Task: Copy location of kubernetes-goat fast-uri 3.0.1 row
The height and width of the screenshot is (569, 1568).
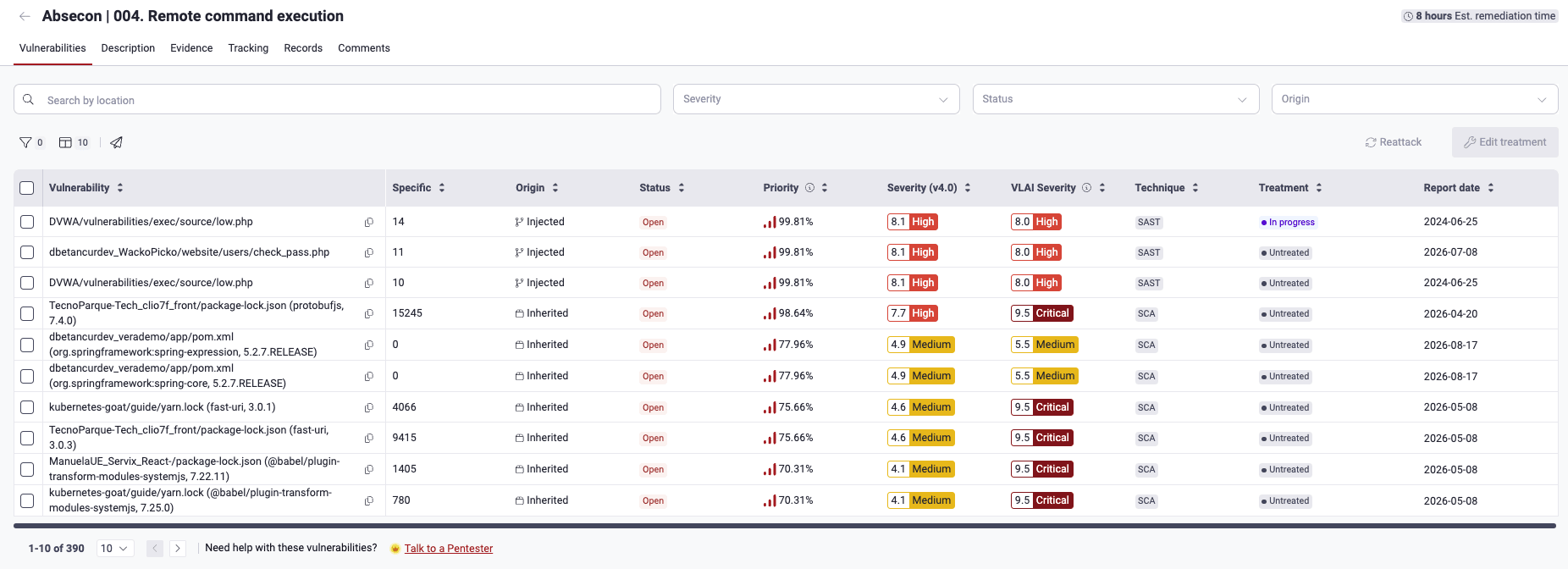Action: [369, 408]
